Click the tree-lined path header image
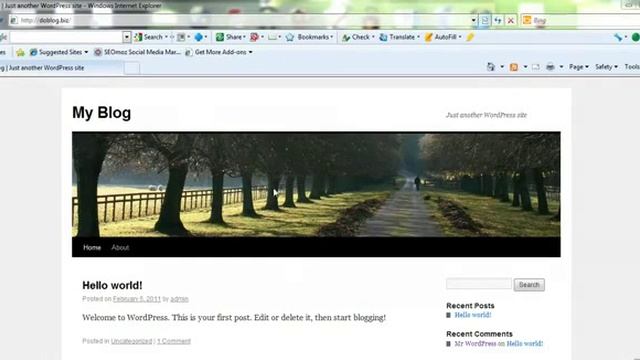The image size is (640, 360). coord(316,184)
